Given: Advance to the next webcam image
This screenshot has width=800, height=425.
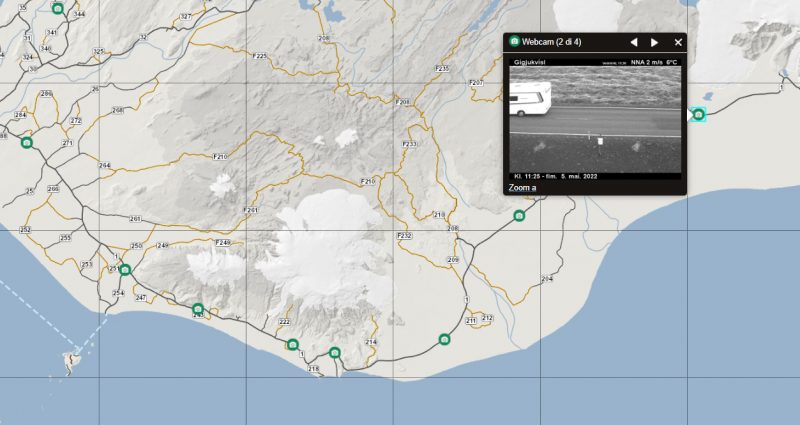Looking at the screenshot, I should (655, 42).
